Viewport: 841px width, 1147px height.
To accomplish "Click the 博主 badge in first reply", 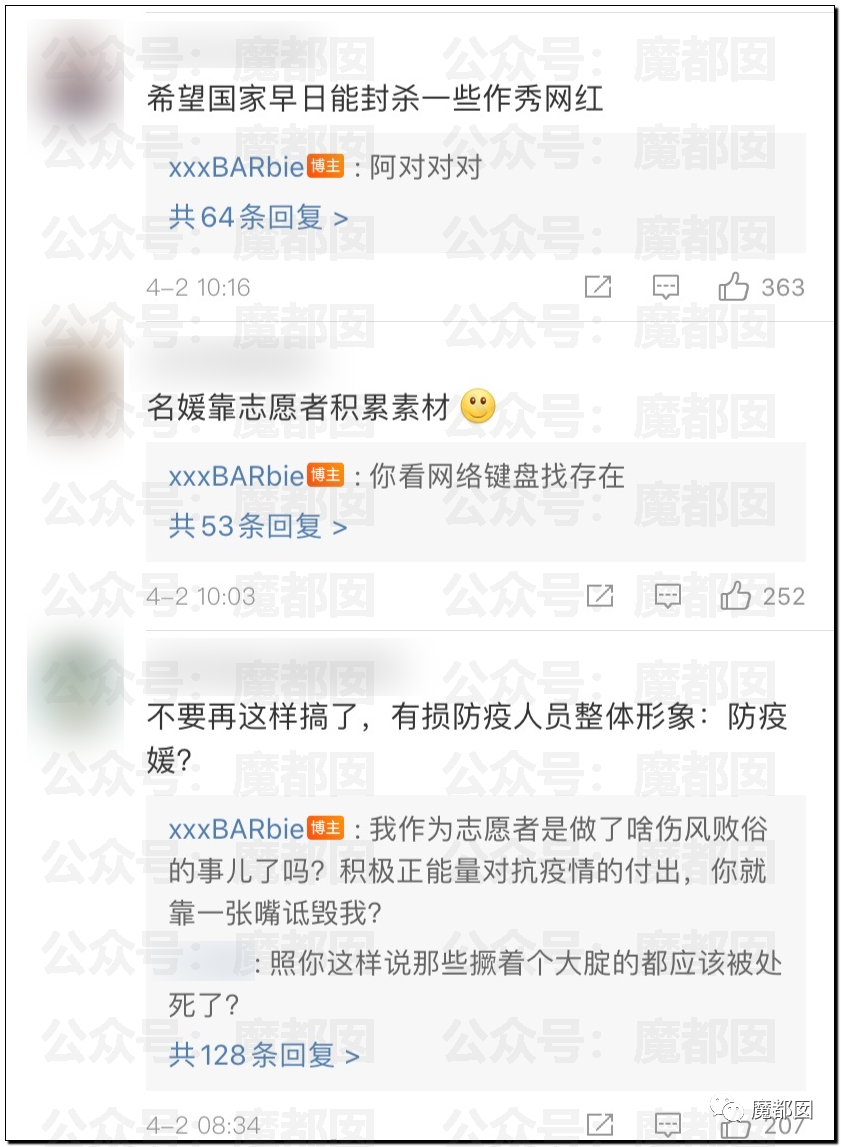I will [325, 166].
